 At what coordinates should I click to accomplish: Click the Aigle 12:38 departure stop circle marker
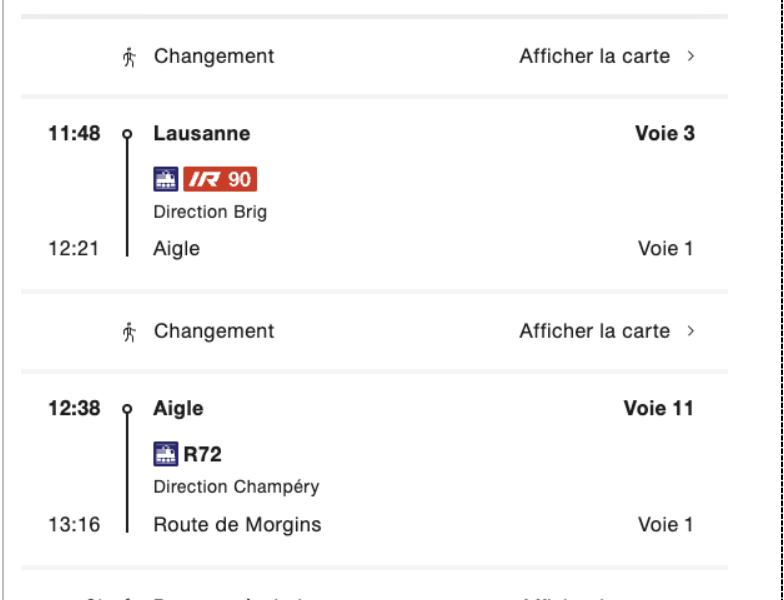coord(127,409)
